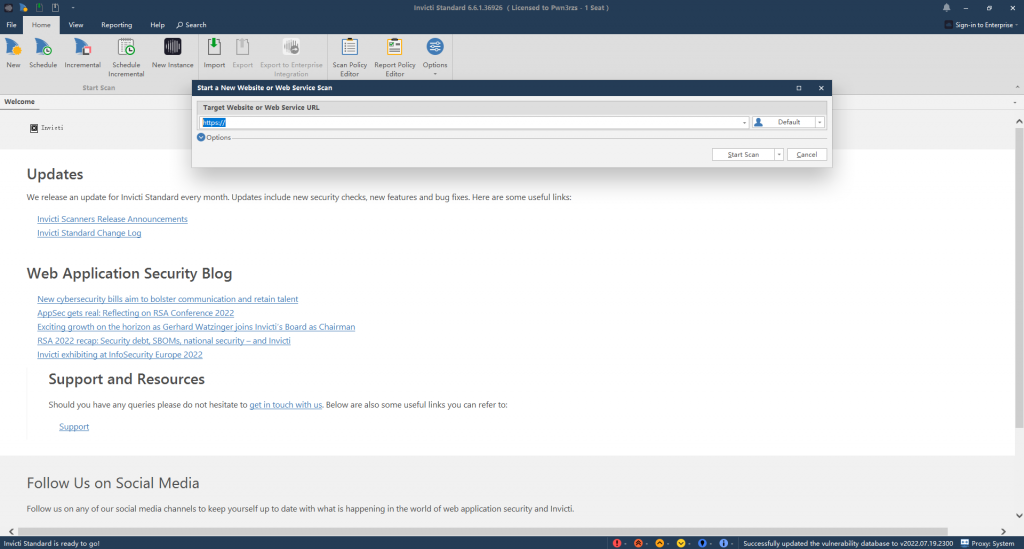Collapse the ribbon with the chevron

pyautogui.click(x=1017, y=87)
